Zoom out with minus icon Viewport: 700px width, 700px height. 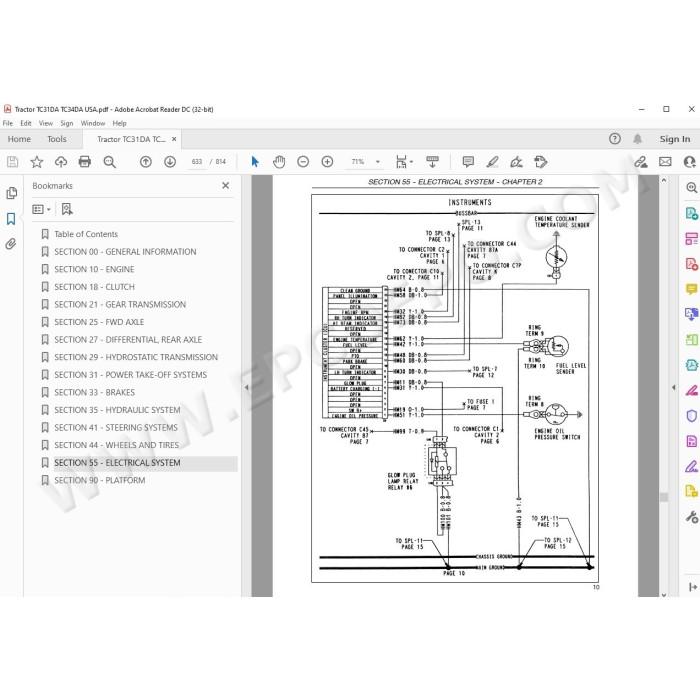303,162
